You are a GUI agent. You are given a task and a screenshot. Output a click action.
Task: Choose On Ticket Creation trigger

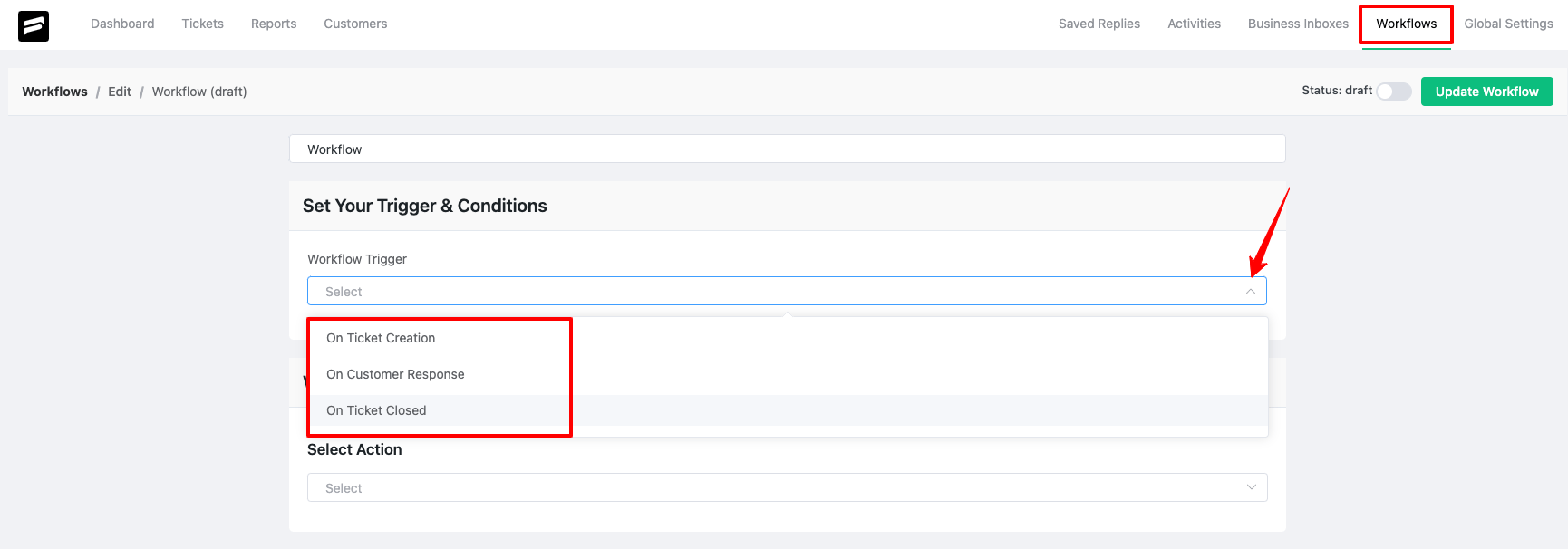pos(381,338)
